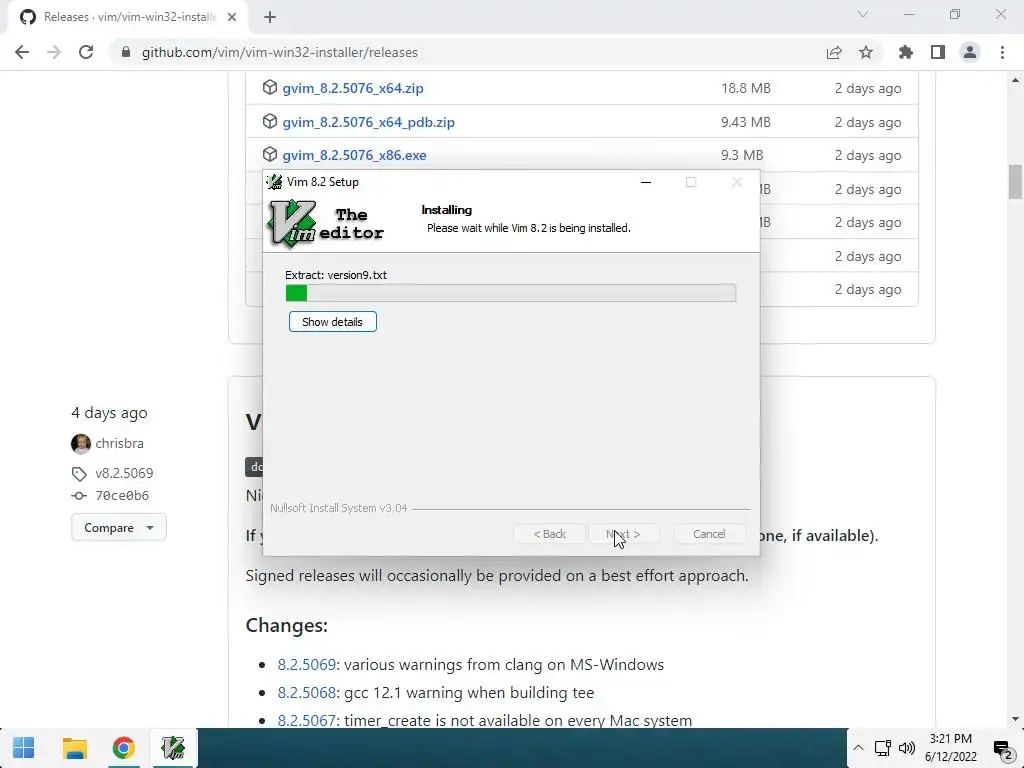Viewport: 1024px width, 768px height.
Task: Click the Back button in Vim Setup
Action: tap(549, 534)
